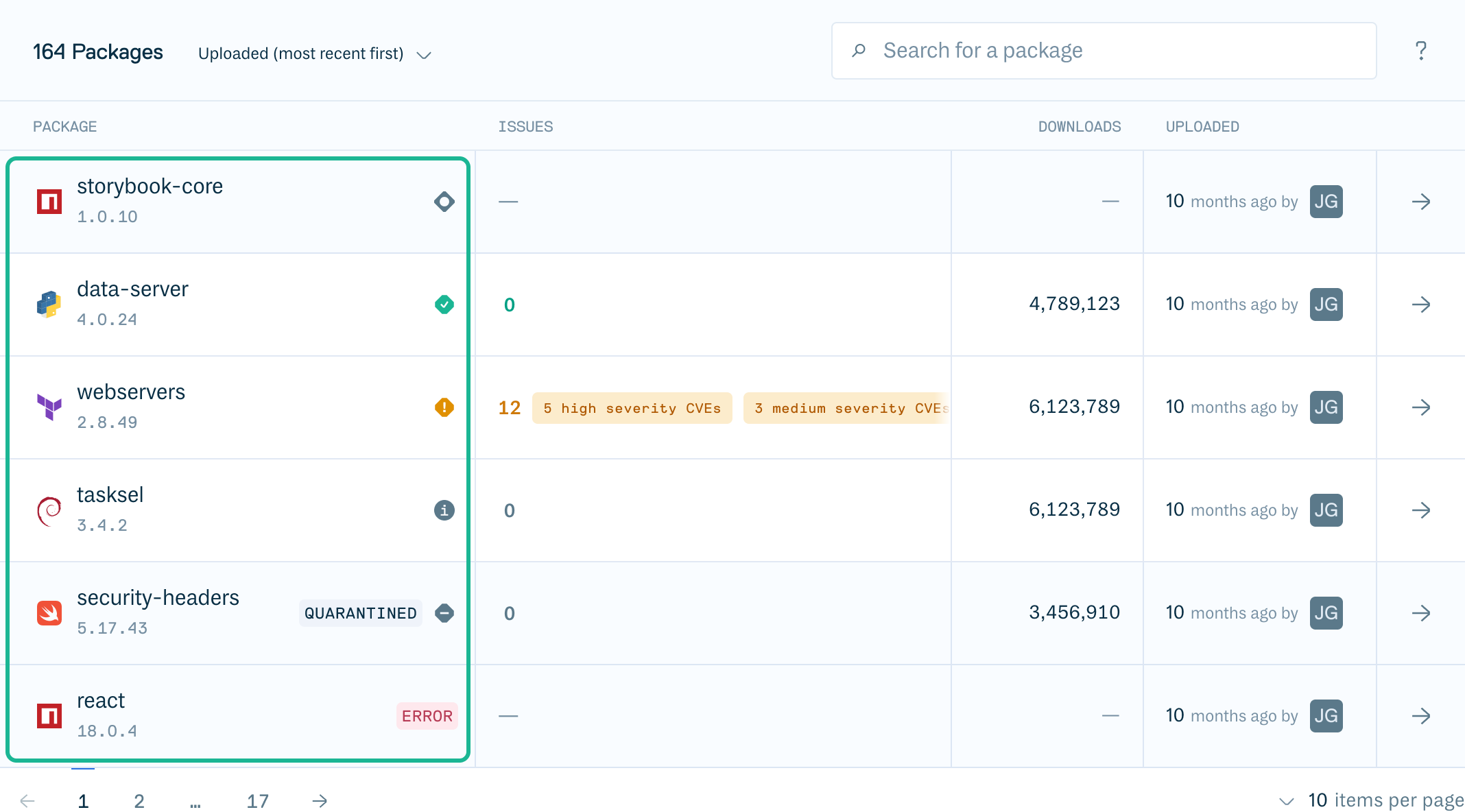Click the ISSUES column header

(x=525, y=127)
